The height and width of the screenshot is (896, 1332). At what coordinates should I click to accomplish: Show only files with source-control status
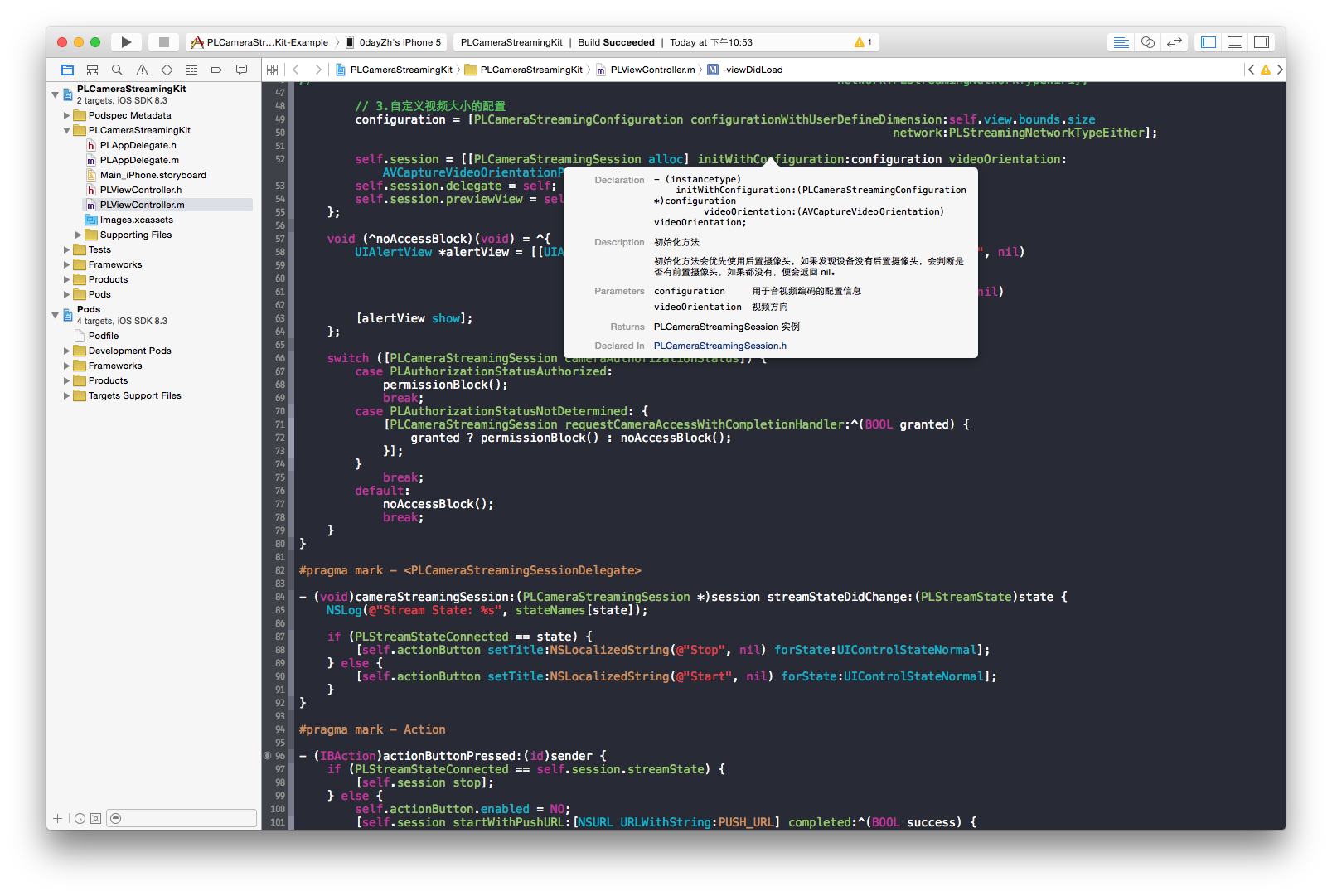coord(95,818)
